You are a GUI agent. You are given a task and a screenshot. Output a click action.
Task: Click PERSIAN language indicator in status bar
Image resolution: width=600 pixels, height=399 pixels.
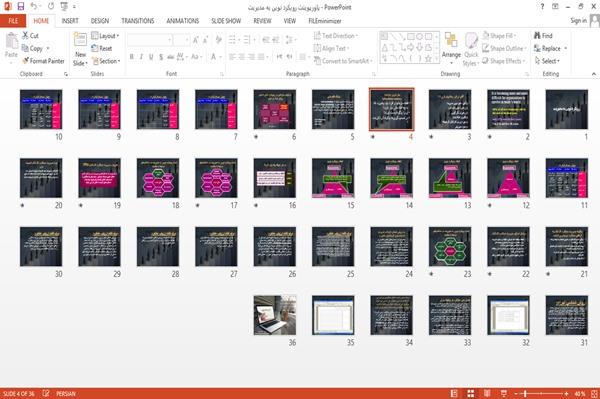tap(66, 393)
